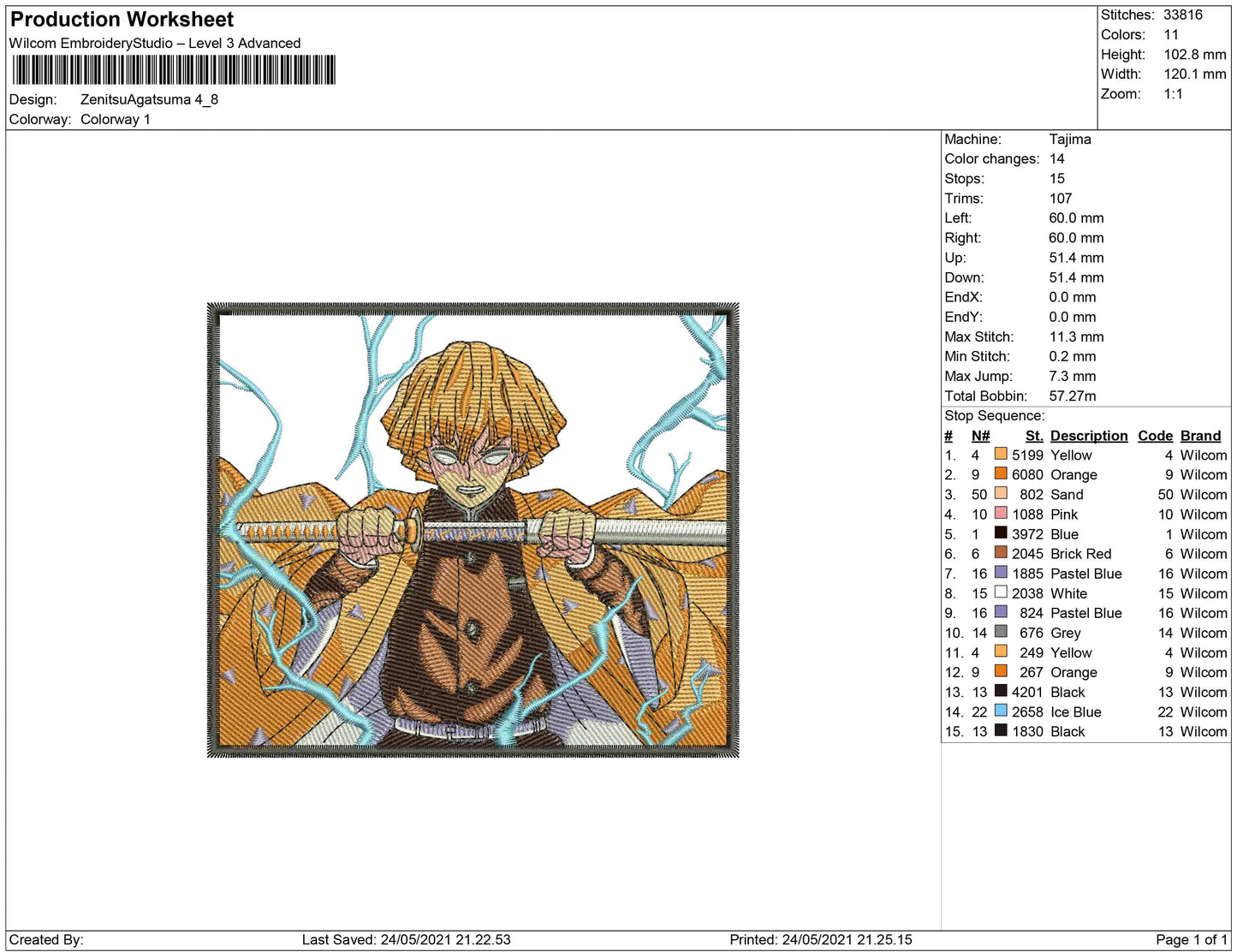Select the White color swatch
Viewport: 1237px width, 952px height.
pyautogui.click(x=1001, y=592)
